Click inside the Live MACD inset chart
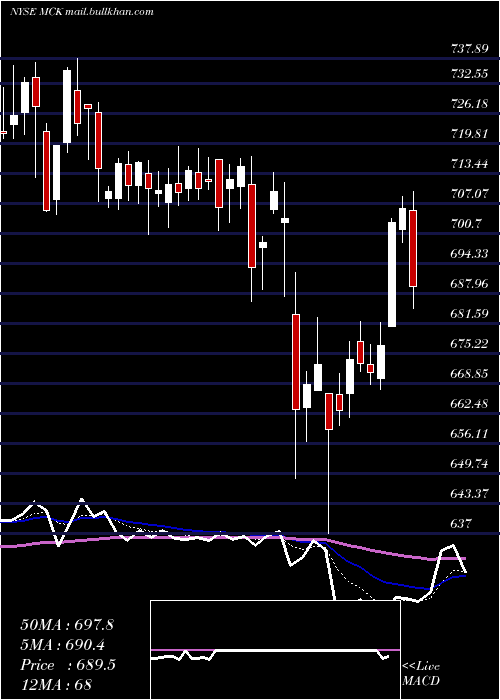The height and width of the screenshot is (700, 500). [x=275, y=650]
